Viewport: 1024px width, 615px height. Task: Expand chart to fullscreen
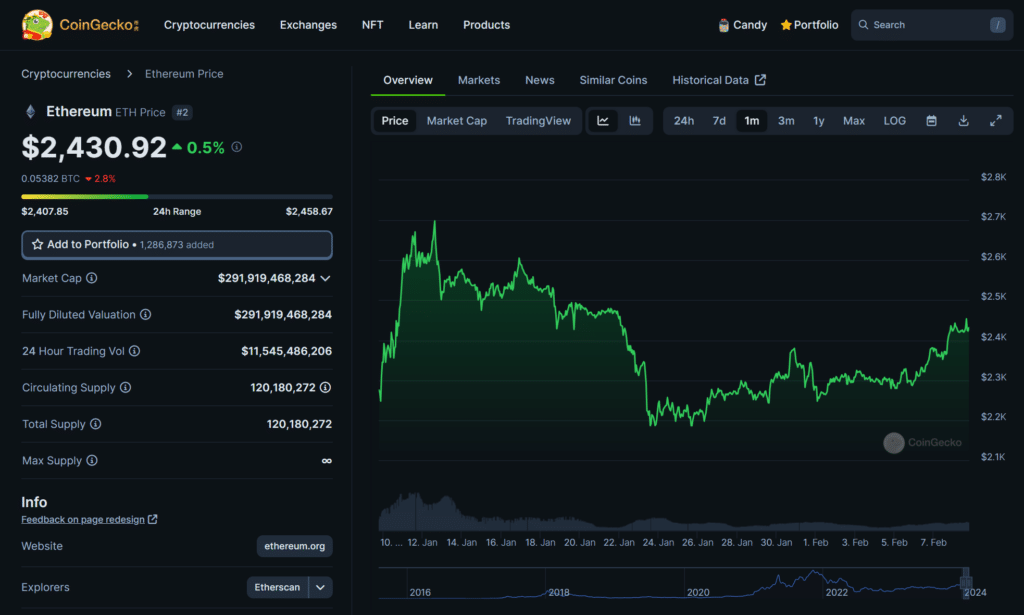point(996,121)
